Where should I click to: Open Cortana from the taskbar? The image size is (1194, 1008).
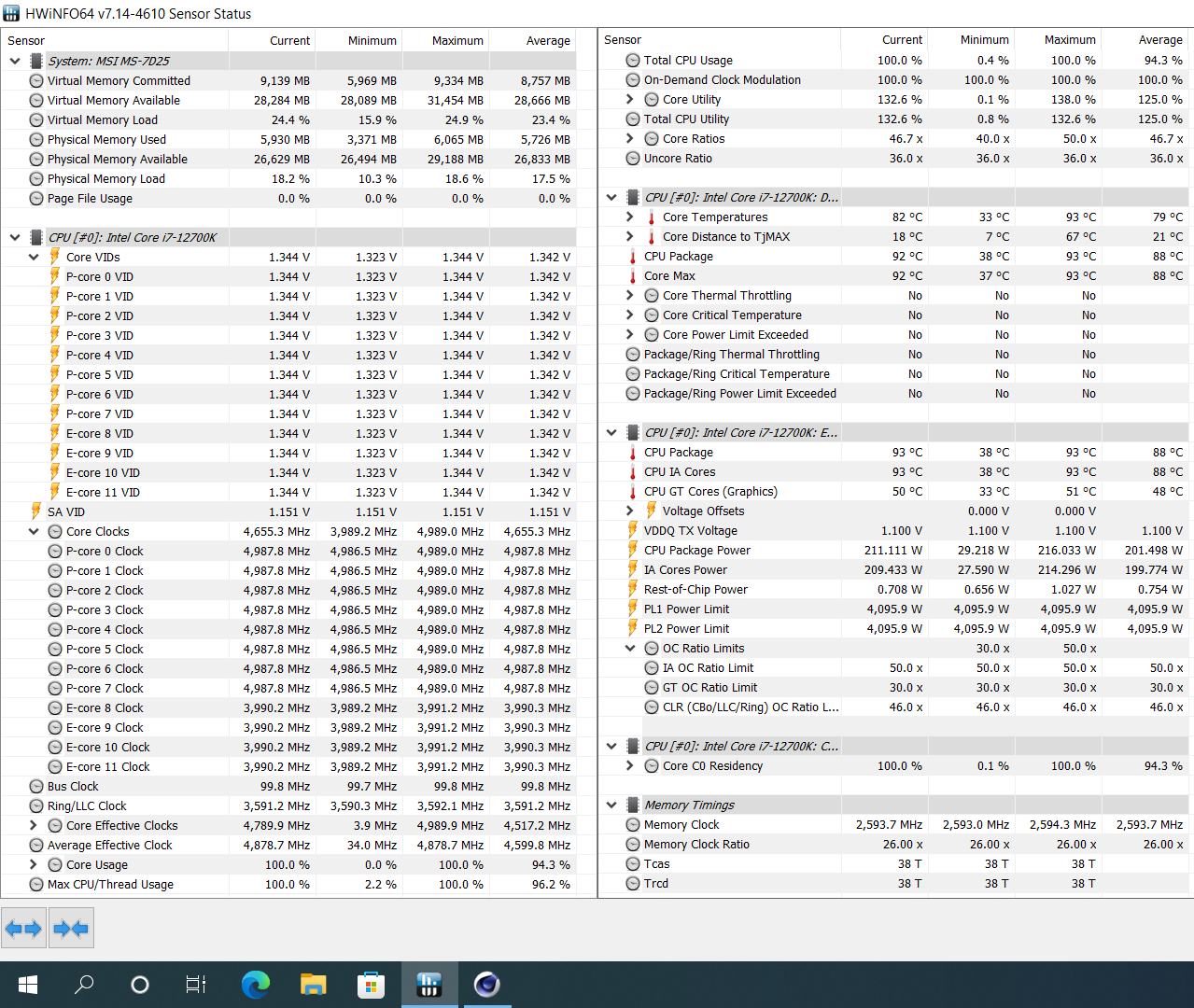pyautogui.click(x=140, y=985)
